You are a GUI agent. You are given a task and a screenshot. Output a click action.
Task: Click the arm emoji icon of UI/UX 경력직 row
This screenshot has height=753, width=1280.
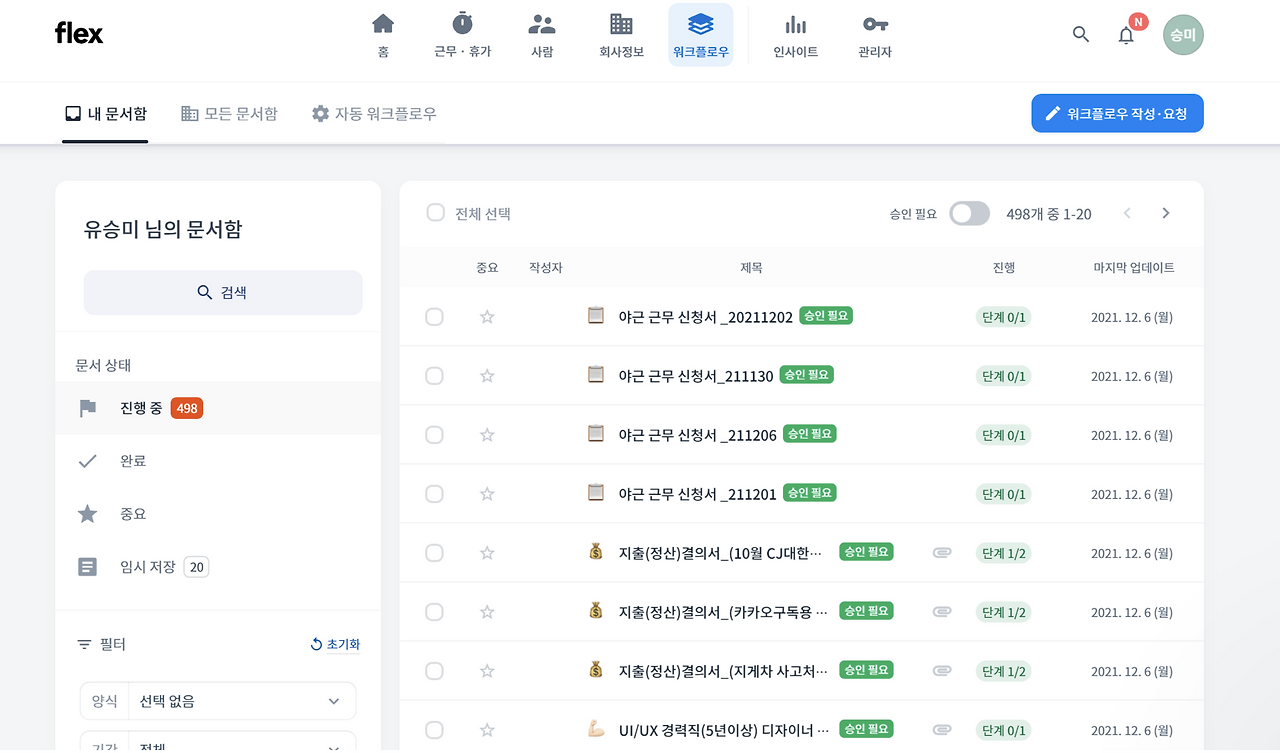pos(596,729)
